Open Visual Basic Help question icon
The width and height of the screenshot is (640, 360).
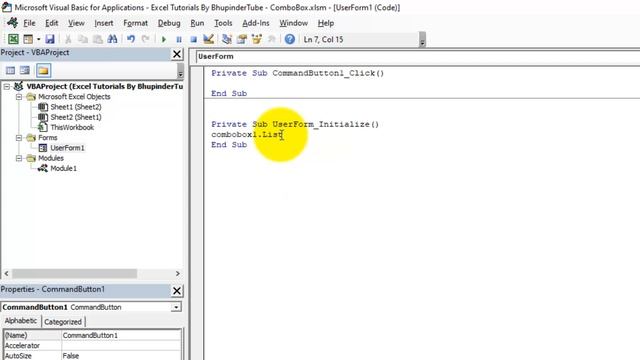pyautogui.click(x=290, y=39)
